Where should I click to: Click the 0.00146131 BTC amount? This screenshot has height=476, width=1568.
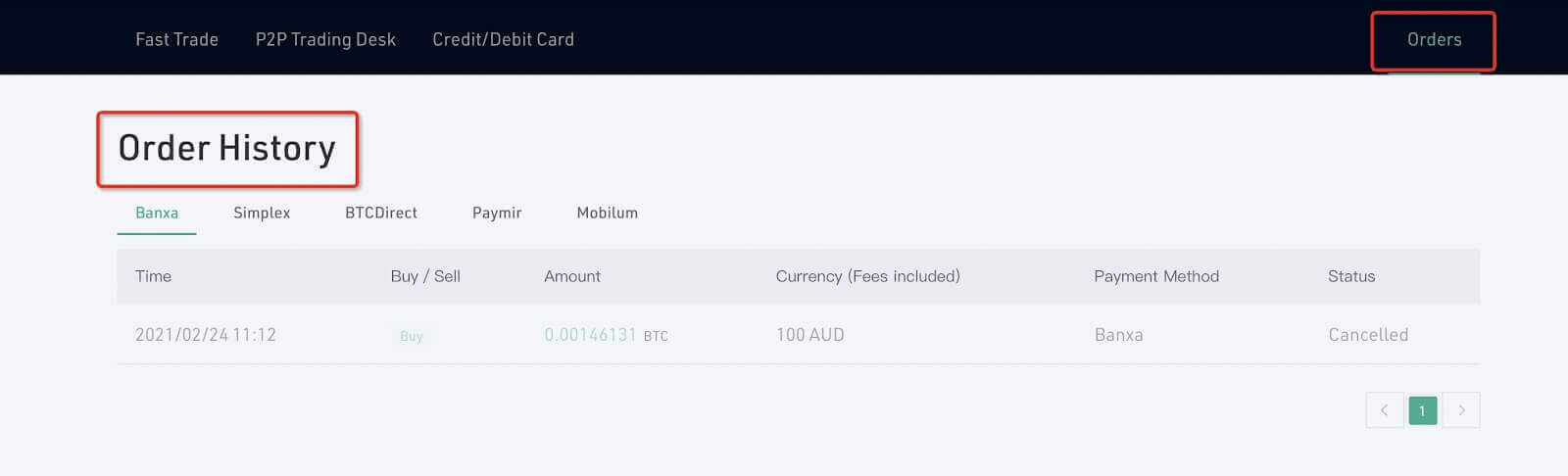[606, 335]
